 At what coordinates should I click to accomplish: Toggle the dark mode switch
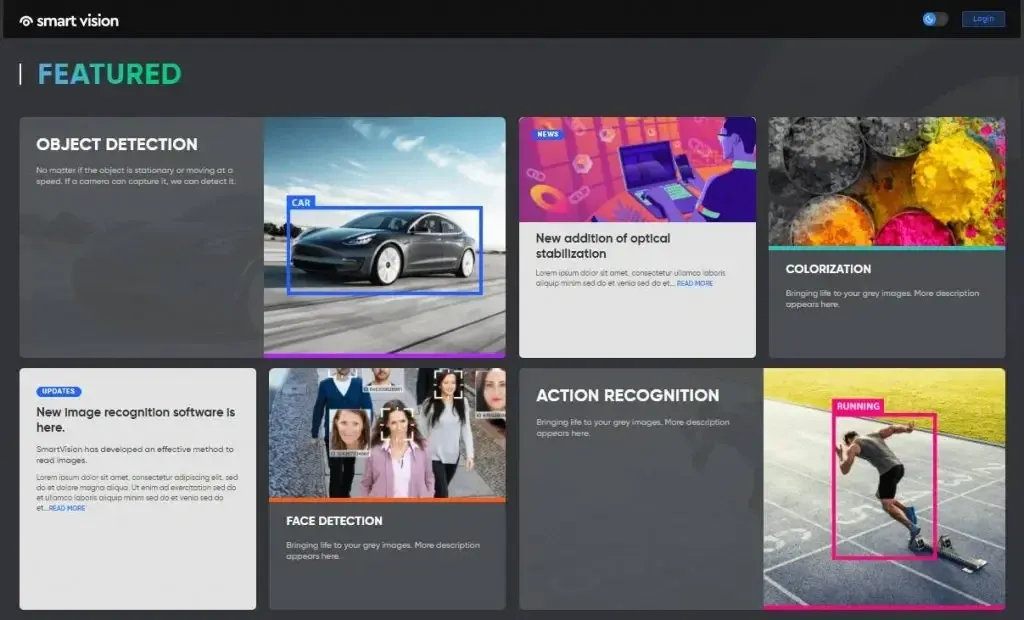(x=935, y=19)
